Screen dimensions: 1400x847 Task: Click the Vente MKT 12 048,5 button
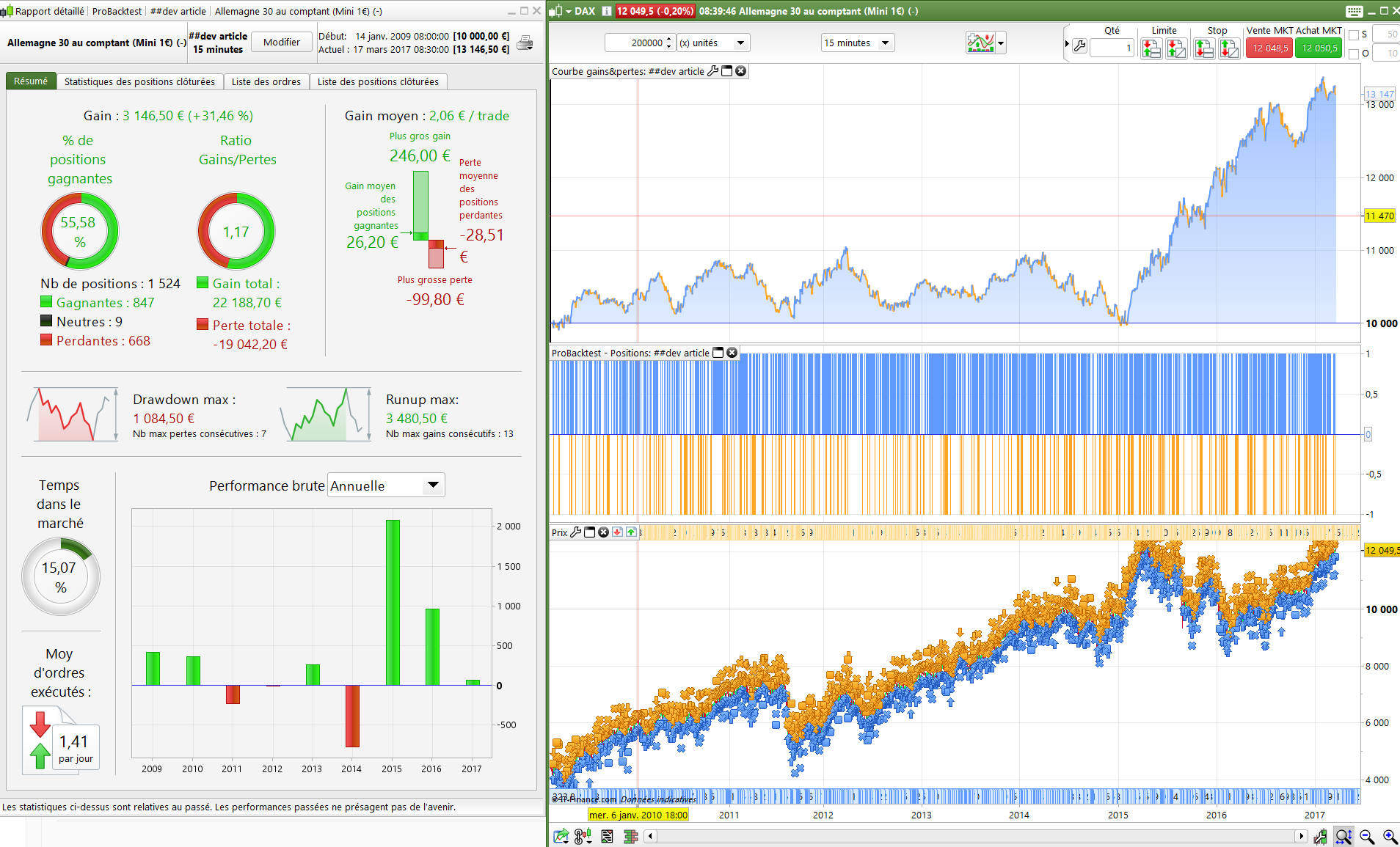click(x=1269, y=48)
